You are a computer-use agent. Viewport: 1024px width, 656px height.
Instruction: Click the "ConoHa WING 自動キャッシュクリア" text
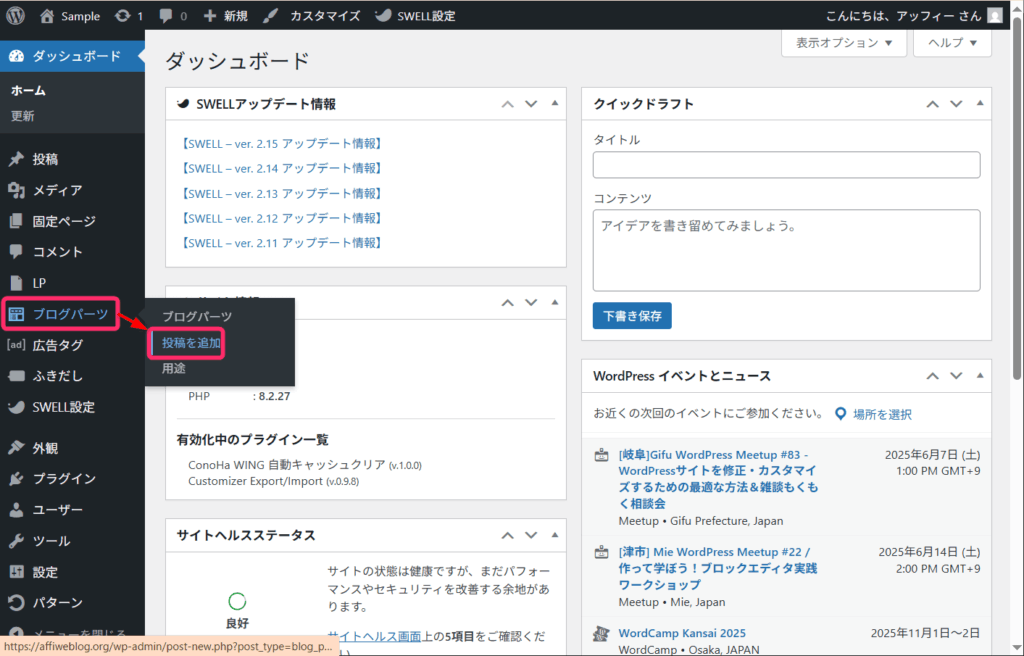click(287, 465)
